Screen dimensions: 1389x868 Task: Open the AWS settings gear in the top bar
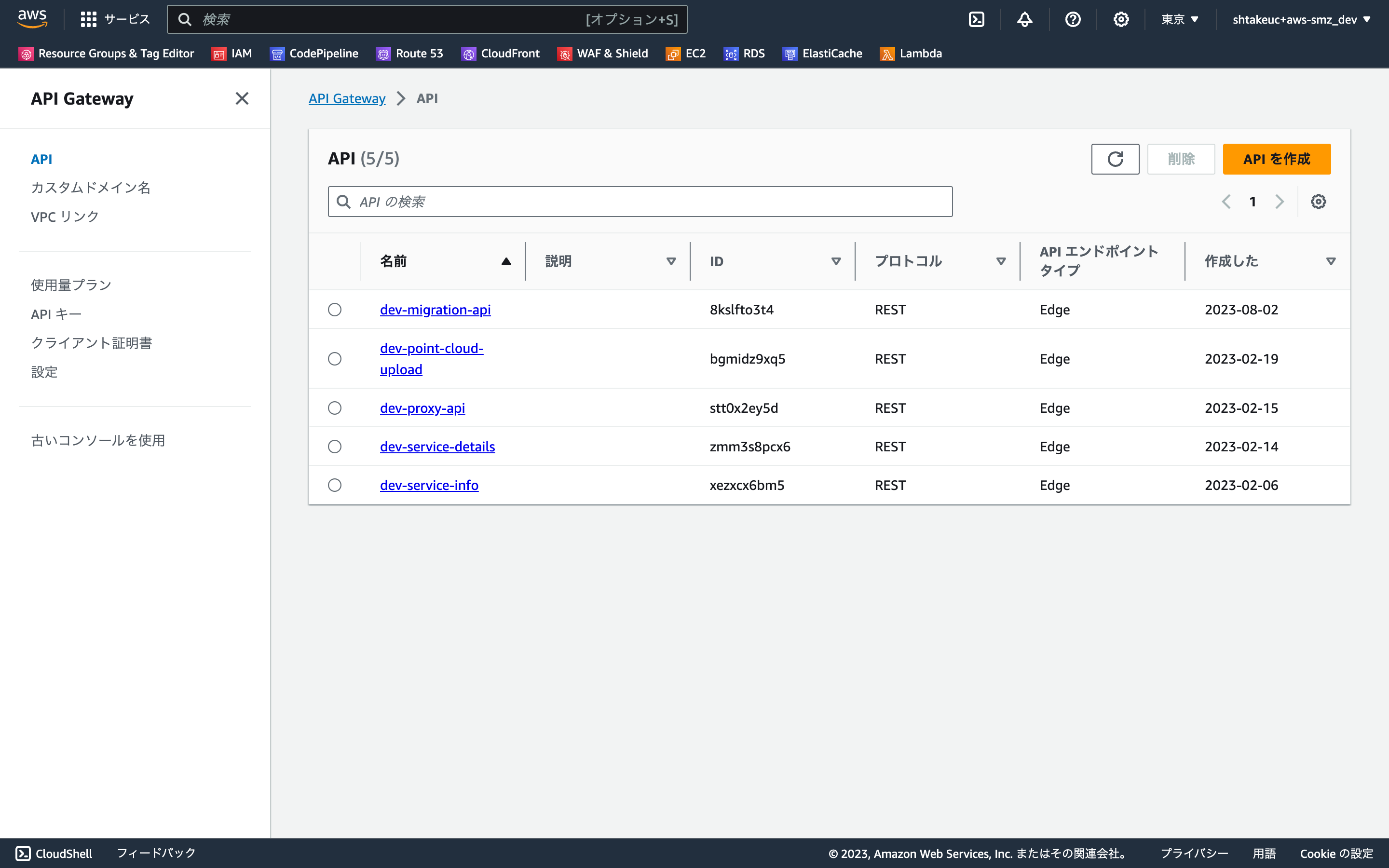[1121, 19]
